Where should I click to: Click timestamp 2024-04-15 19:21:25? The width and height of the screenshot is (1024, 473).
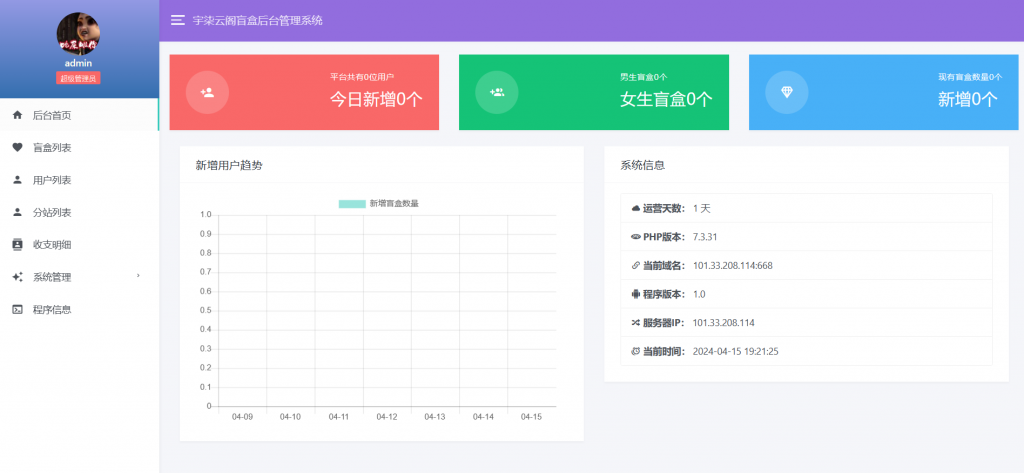tap(735, 351)
